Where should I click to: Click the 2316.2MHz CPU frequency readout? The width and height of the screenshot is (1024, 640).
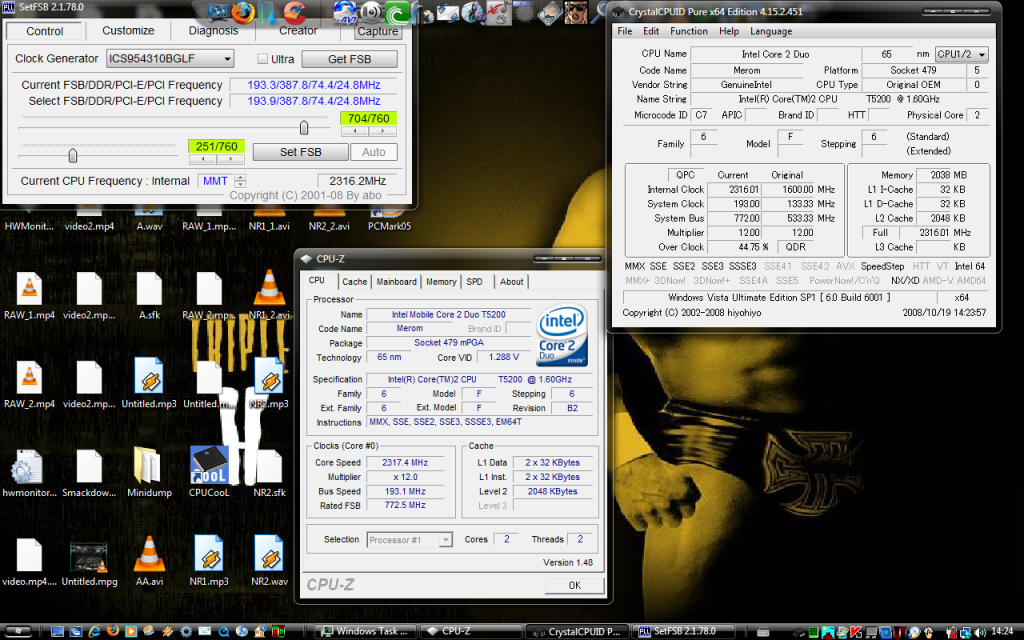point(357,181)
